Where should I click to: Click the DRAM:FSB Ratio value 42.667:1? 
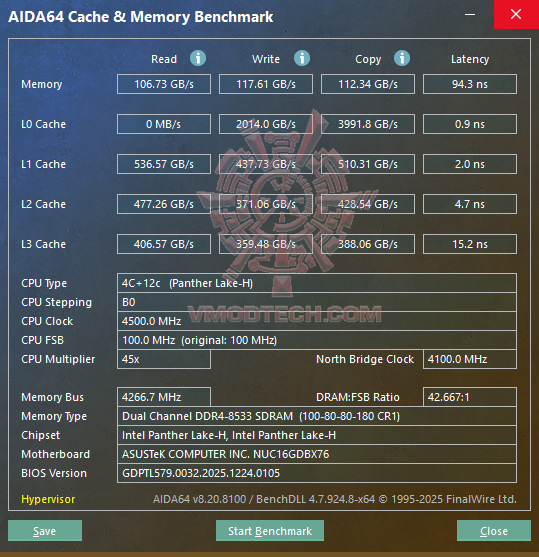470,397
